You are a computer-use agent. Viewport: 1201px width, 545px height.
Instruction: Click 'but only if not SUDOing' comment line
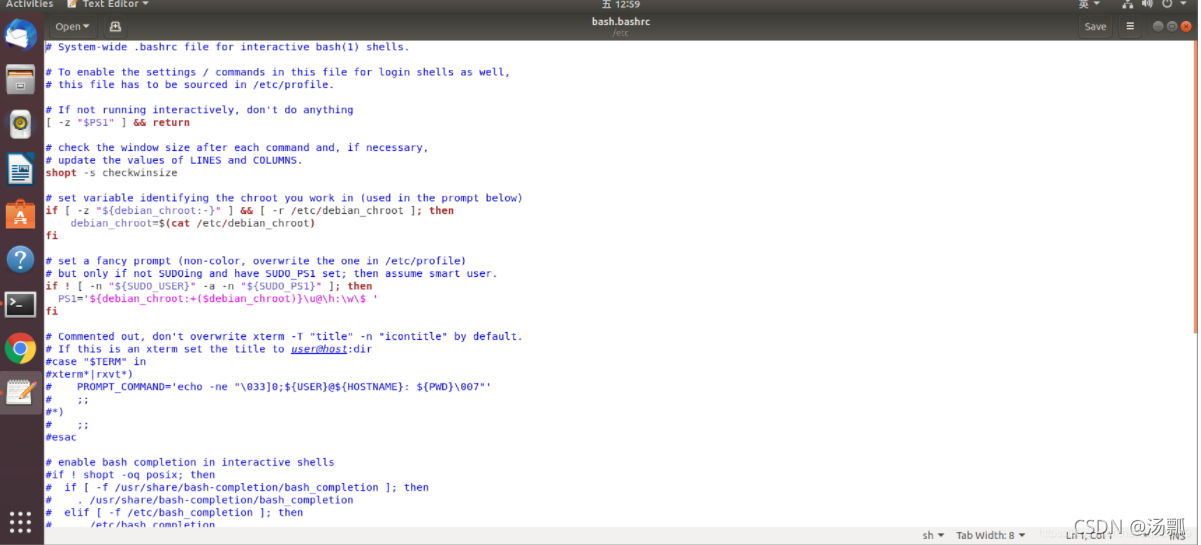[x=271, y=273]
